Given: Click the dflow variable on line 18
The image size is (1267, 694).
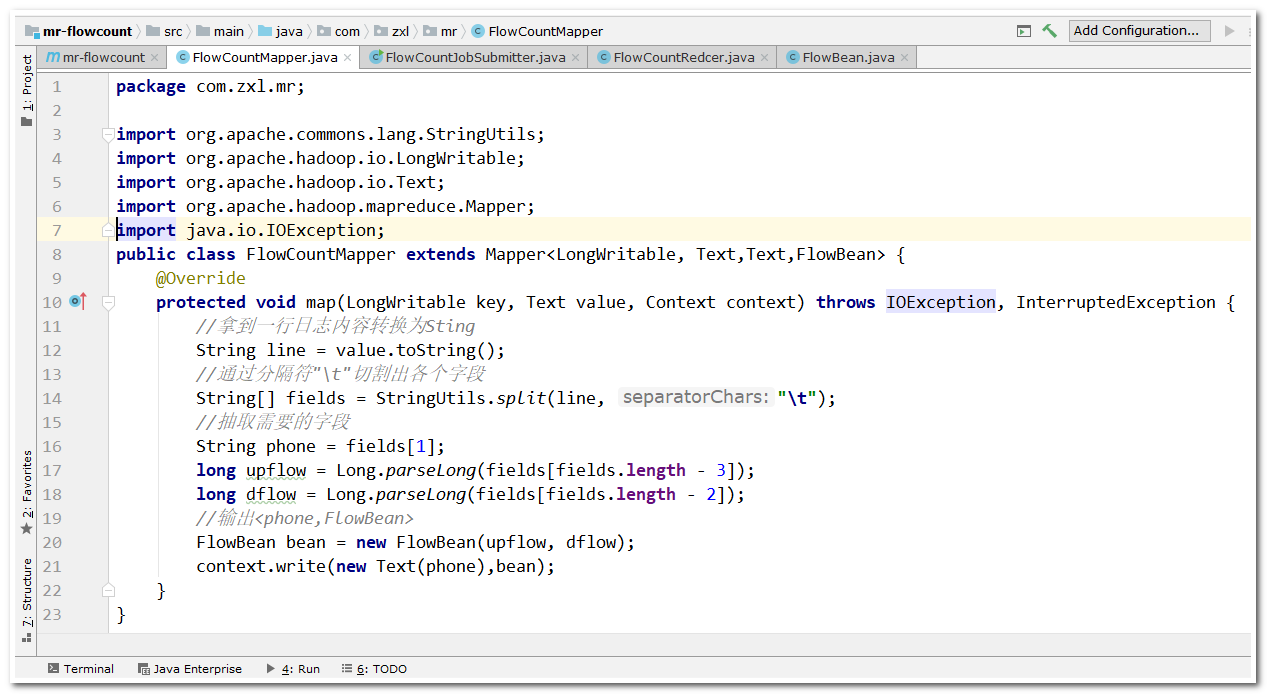Looking at the screenshot, I should 271,494.
